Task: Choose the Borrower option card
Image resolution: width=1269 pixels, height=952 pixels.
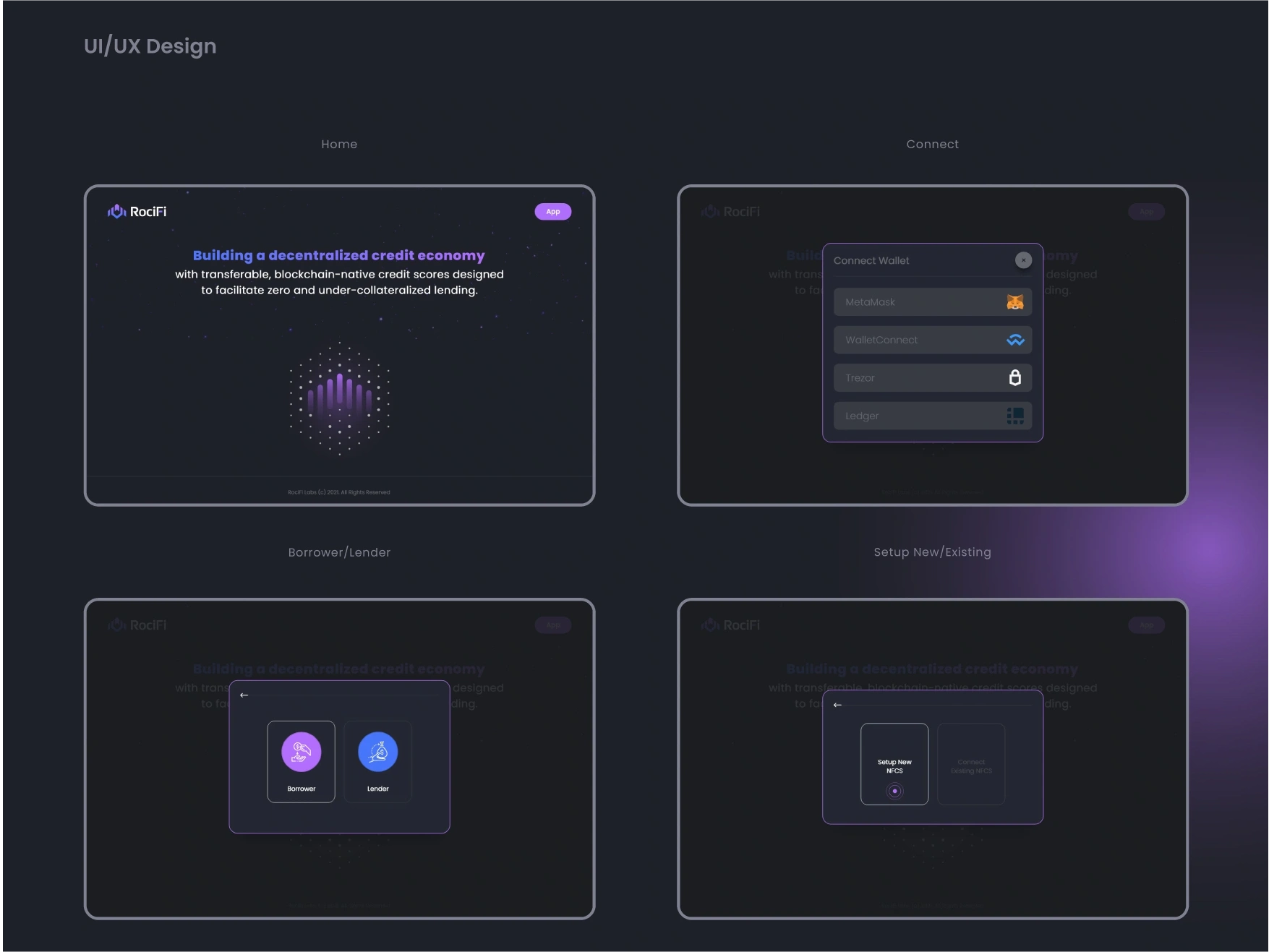Action: 301,762
